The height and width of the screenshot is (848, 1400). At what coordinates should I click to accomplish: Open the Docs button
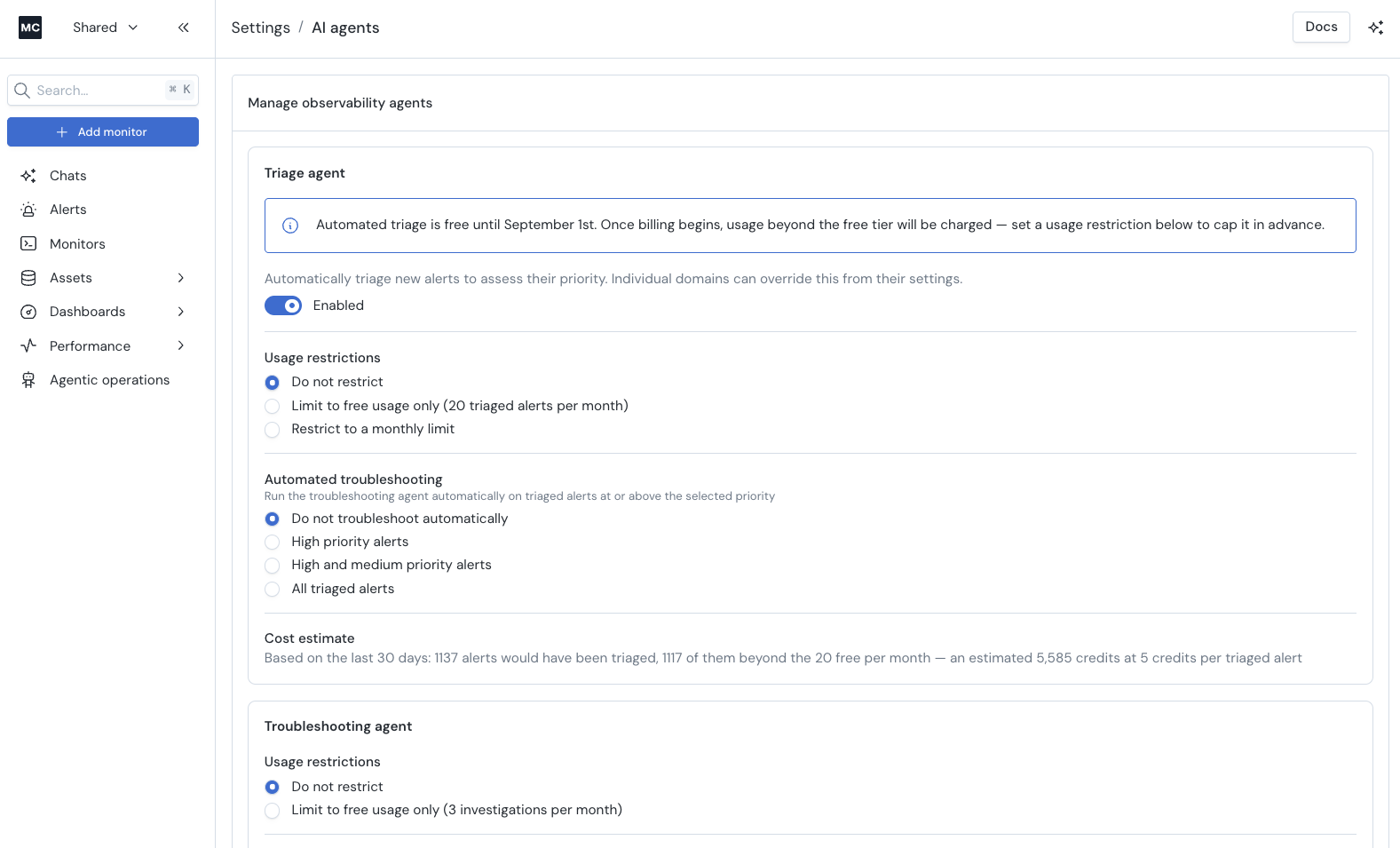(x=1321, y=27)
